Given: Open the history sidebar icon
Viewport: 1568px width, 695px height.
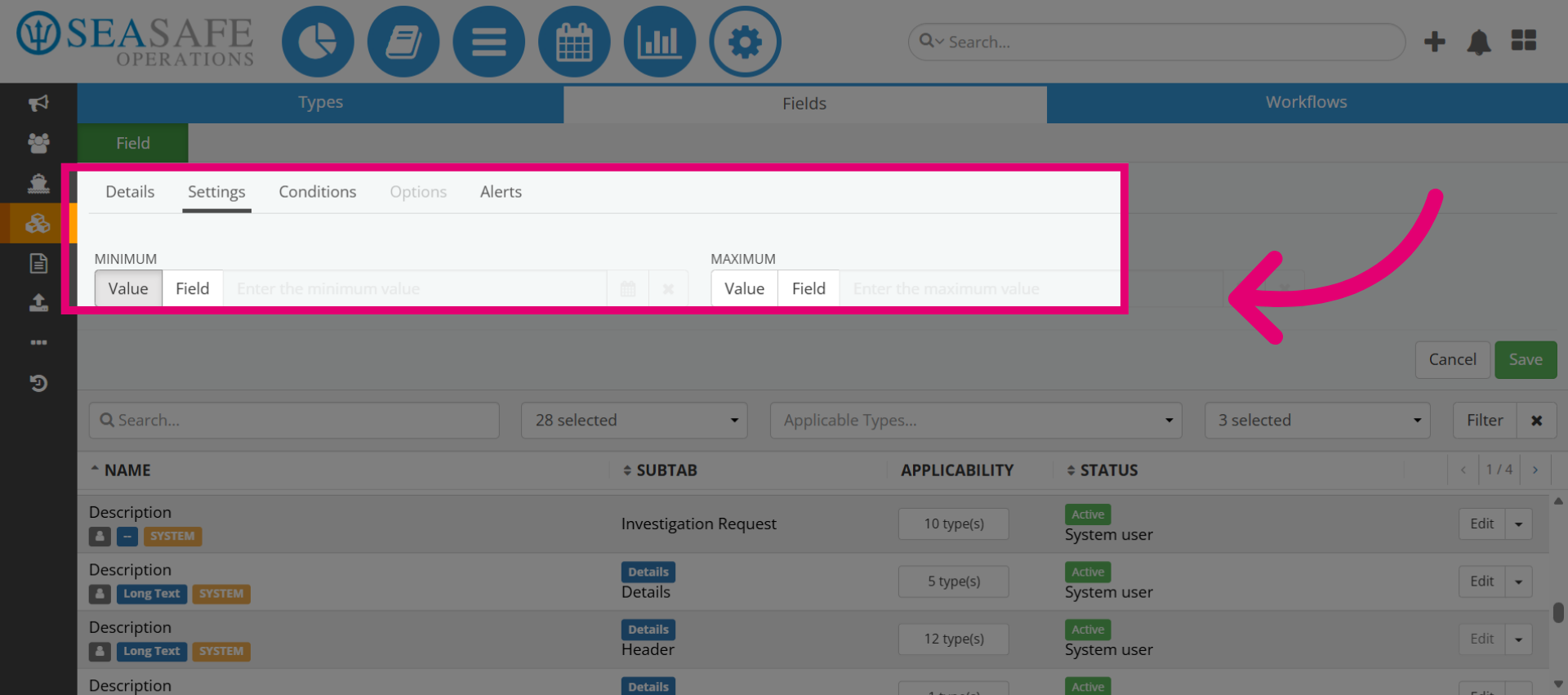Looking at the screenshot, I should (38, 383).
